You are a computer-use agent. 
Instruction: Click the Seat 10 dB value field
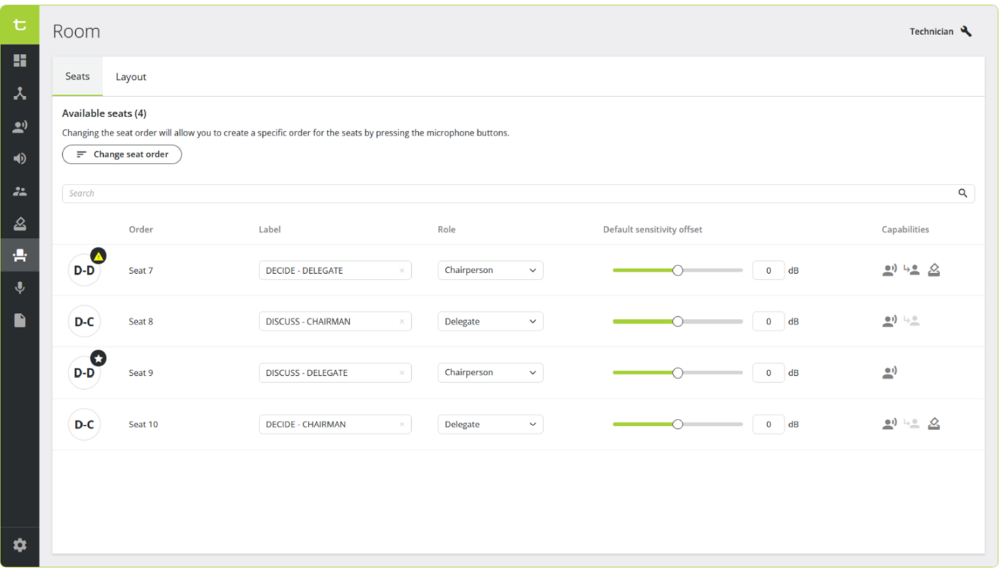(x=768, y=424)
